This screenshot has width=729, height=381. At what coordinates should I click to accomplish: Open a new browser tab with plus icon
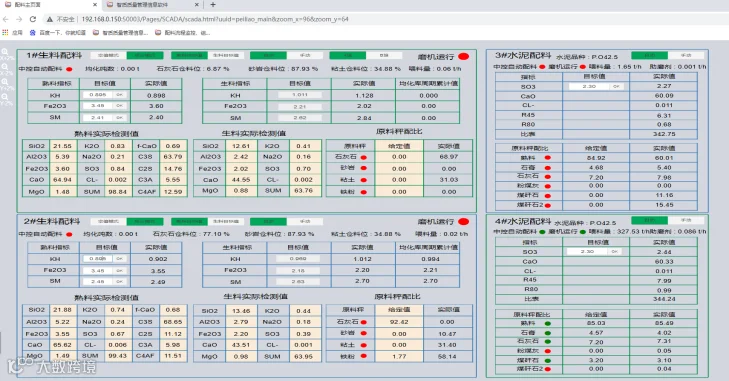pyautogui.click(x=213, y=5)
